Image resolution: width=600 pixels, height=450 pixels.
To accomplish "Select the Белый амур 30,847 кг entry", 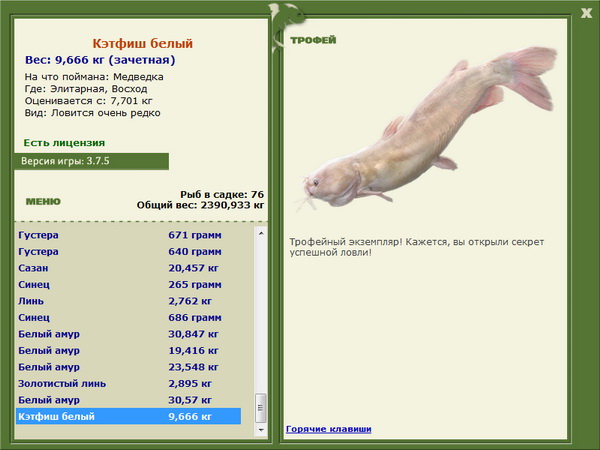I will click(129, 334).
